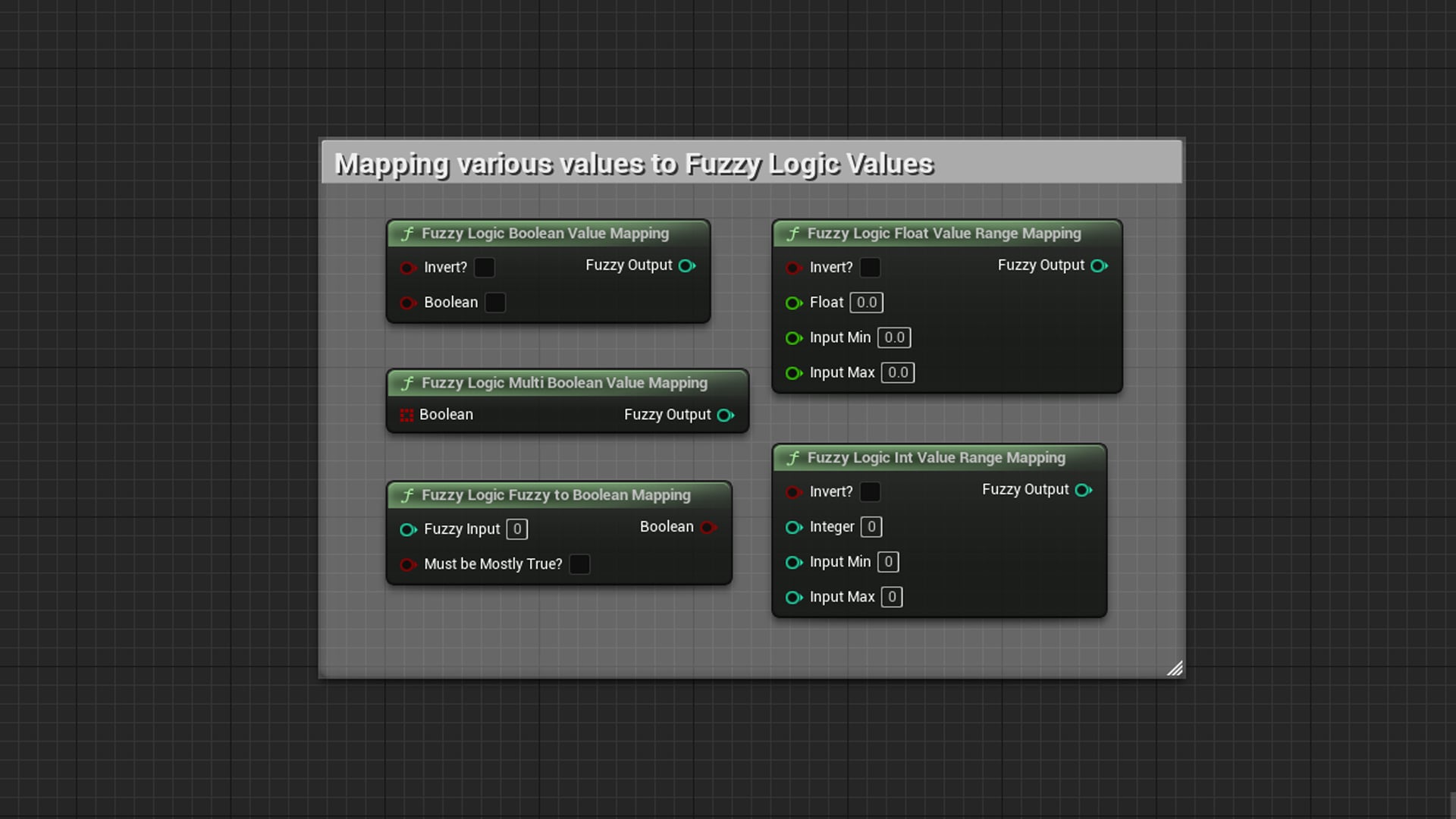1456x819 pixels.
Task: Edit Input Max value on Float Range Mapping
Action: [x=898, y=372]
